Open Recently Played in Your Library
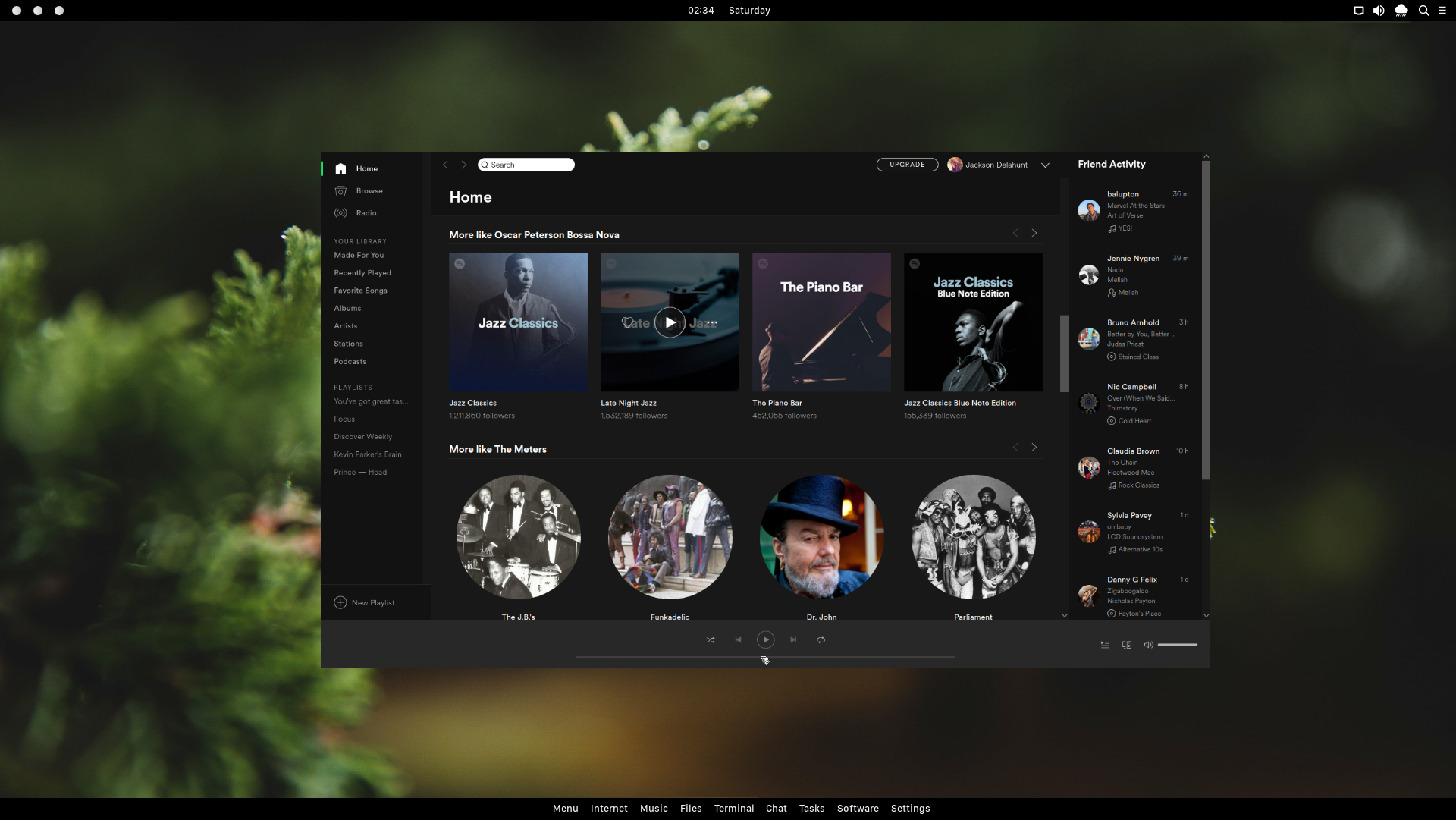 point(362,273)
